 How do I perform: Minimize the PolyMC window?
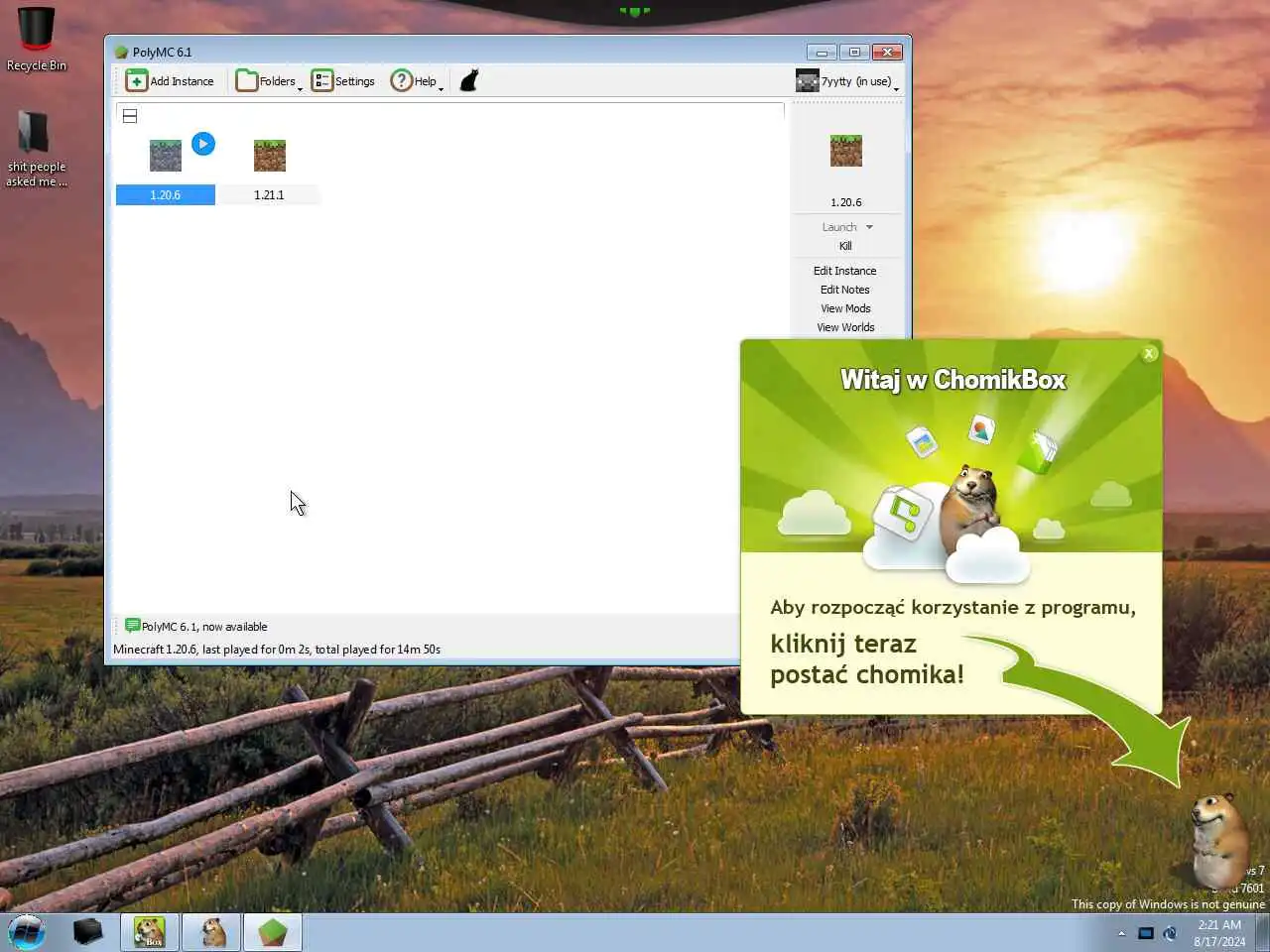[x=822, y=52]
